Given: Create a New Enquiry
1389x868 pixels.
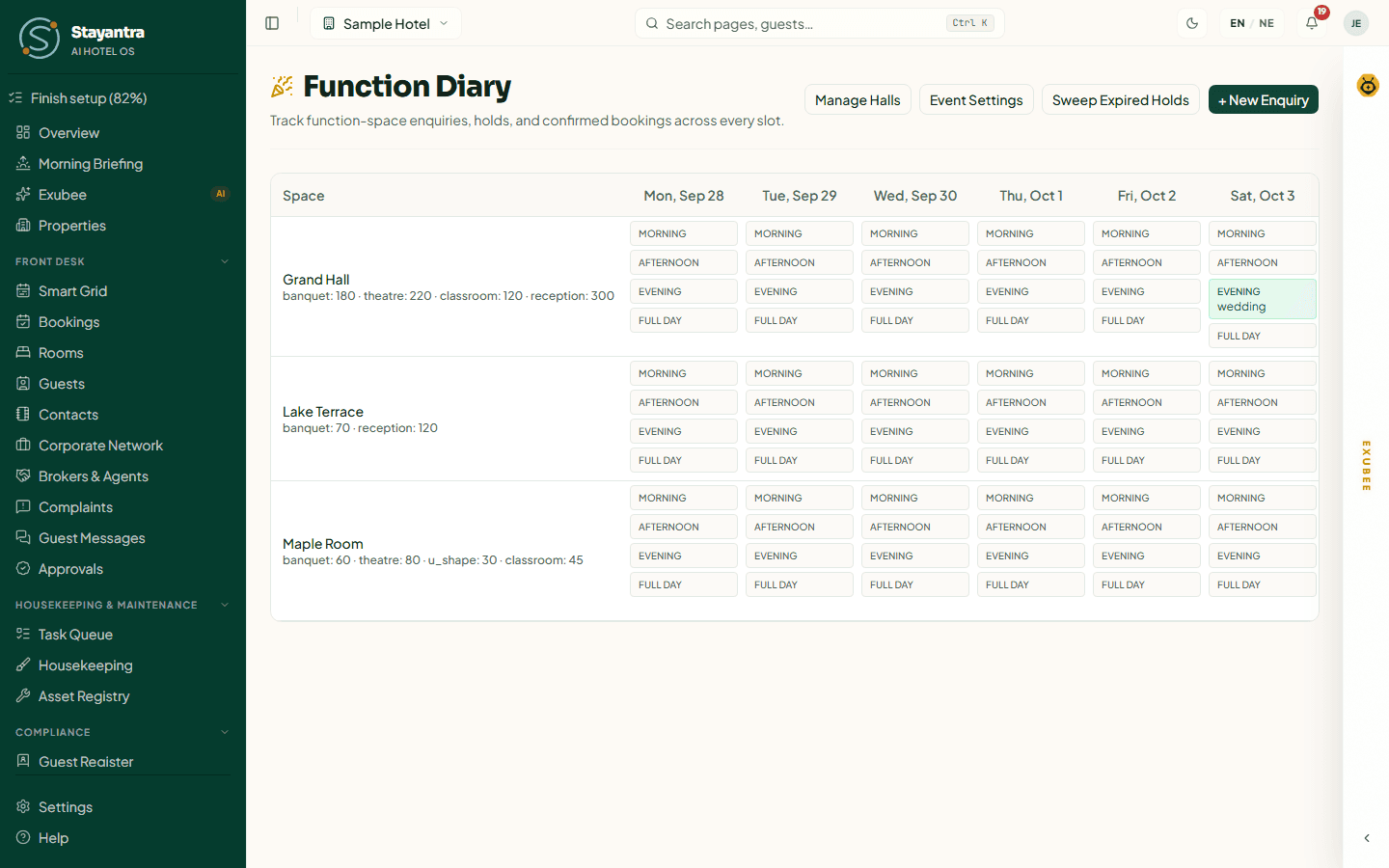Looking at the screenshot, I should click(1264, 100).
